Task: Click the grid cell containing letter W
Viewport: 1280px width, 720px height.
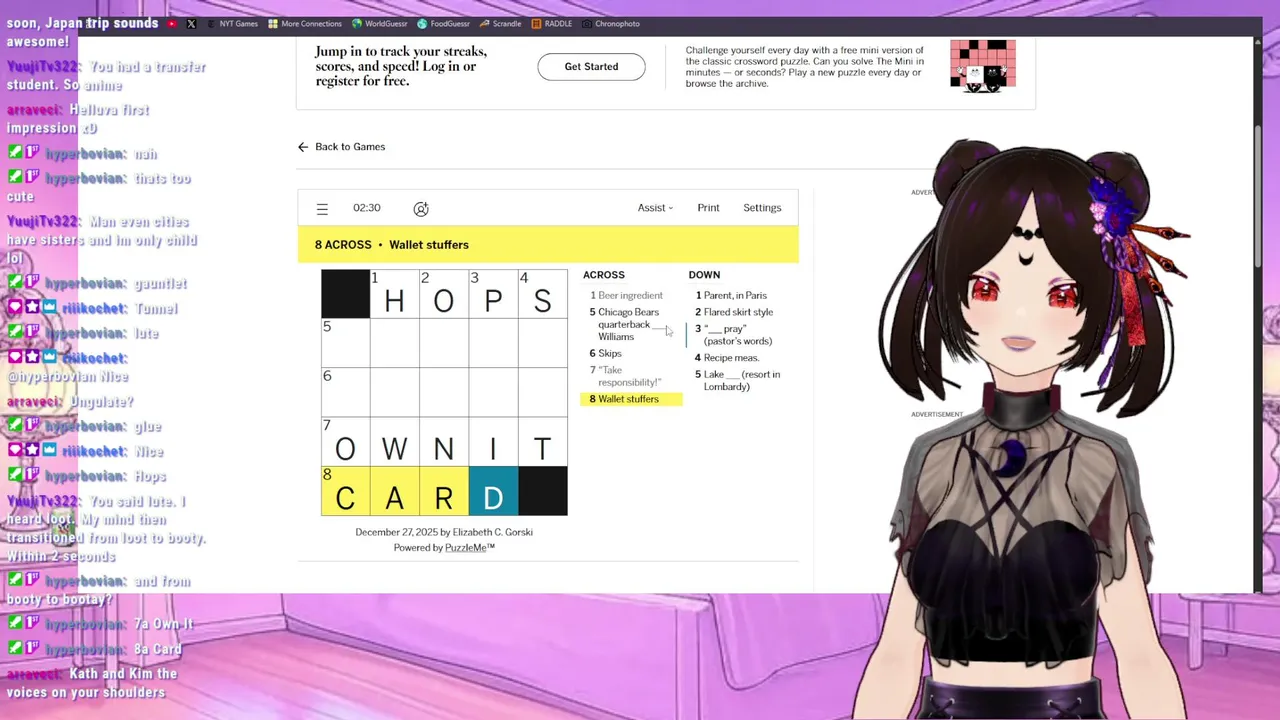Action: 395,441
